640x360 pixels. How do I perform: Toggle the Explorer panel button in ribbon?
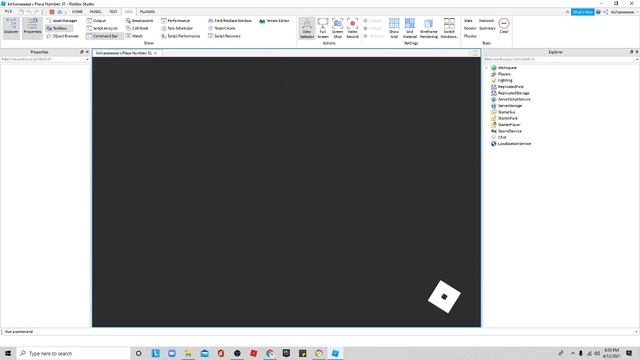[x=11, y=28]
